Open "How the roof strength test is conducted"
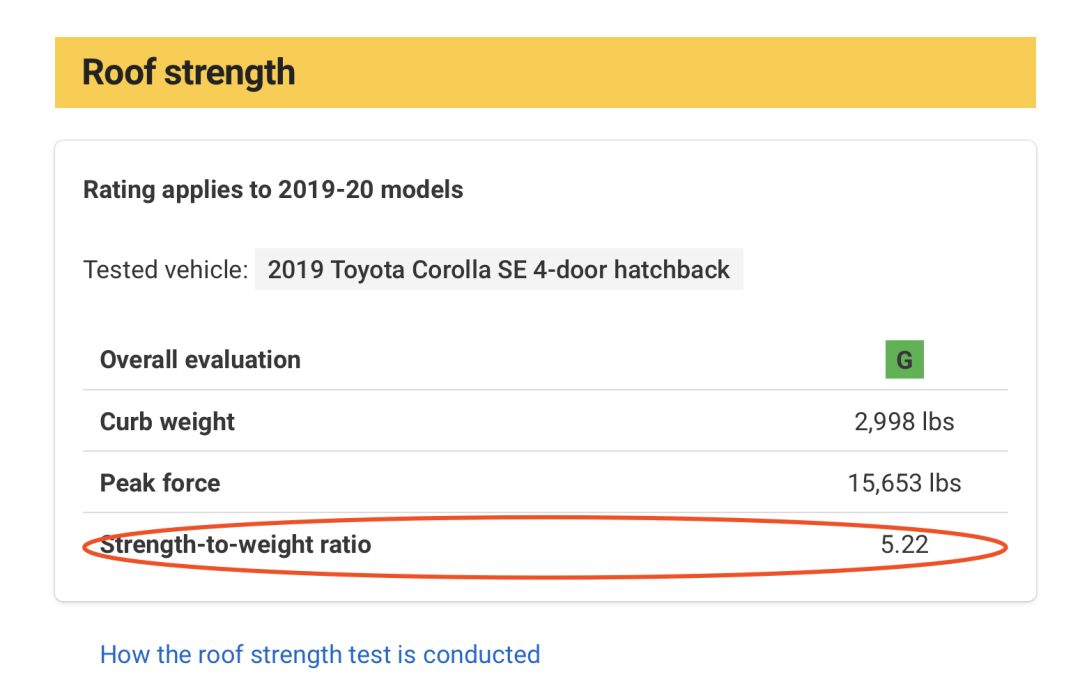Viewport: 1080px width, 700px height. click(x=320, y=655)
